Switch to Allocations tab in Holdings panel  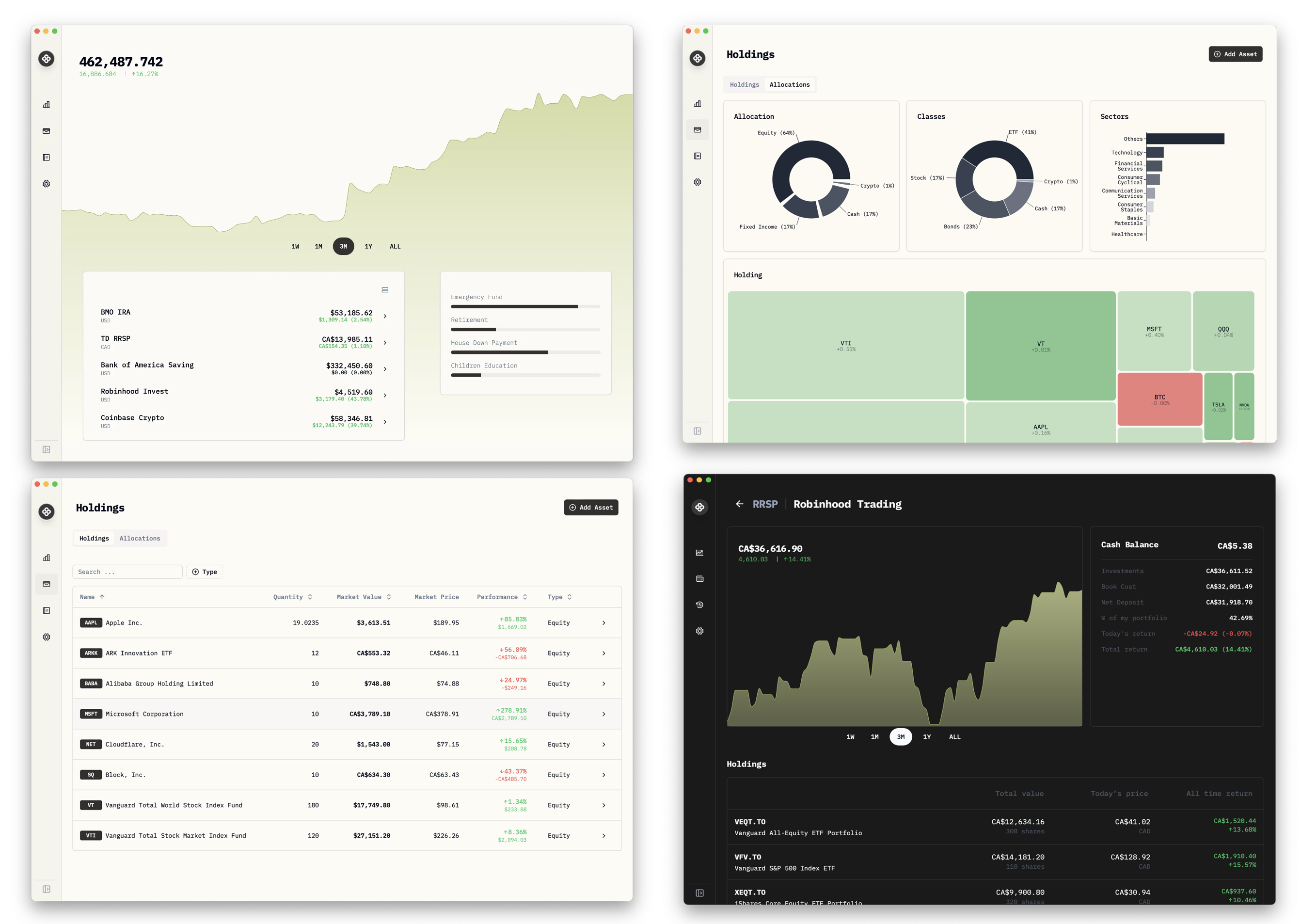(x=140, y=538)
